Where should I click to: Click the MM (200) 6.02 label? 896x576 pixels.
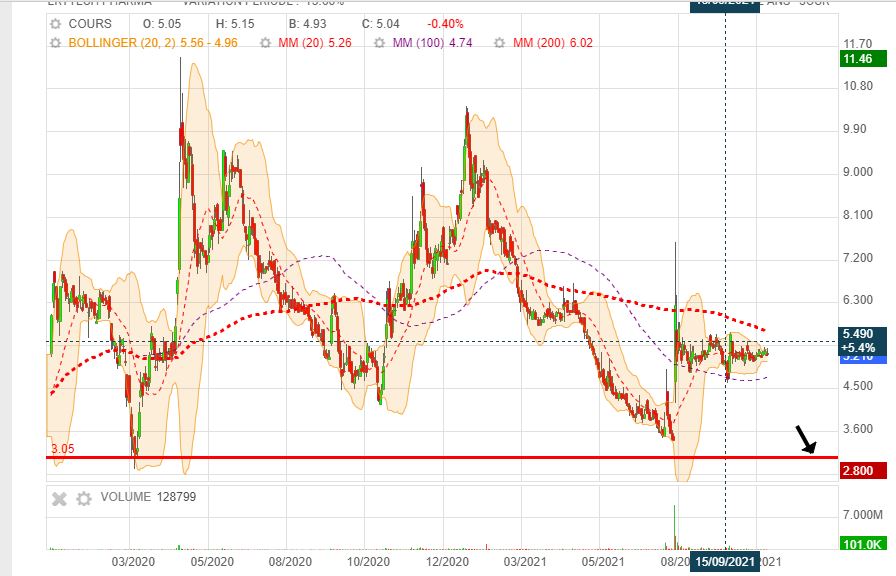tap(553, 43)
